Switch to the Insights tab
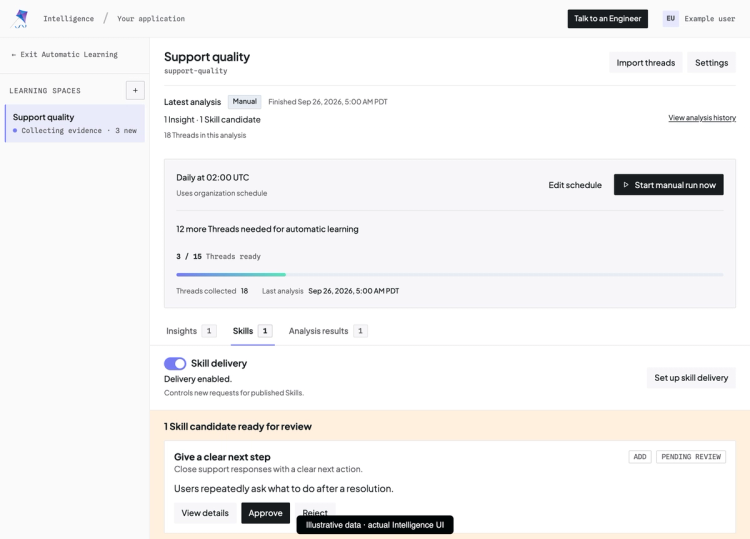Viewport: 750px width, 539px height. (x=191, y=331)
